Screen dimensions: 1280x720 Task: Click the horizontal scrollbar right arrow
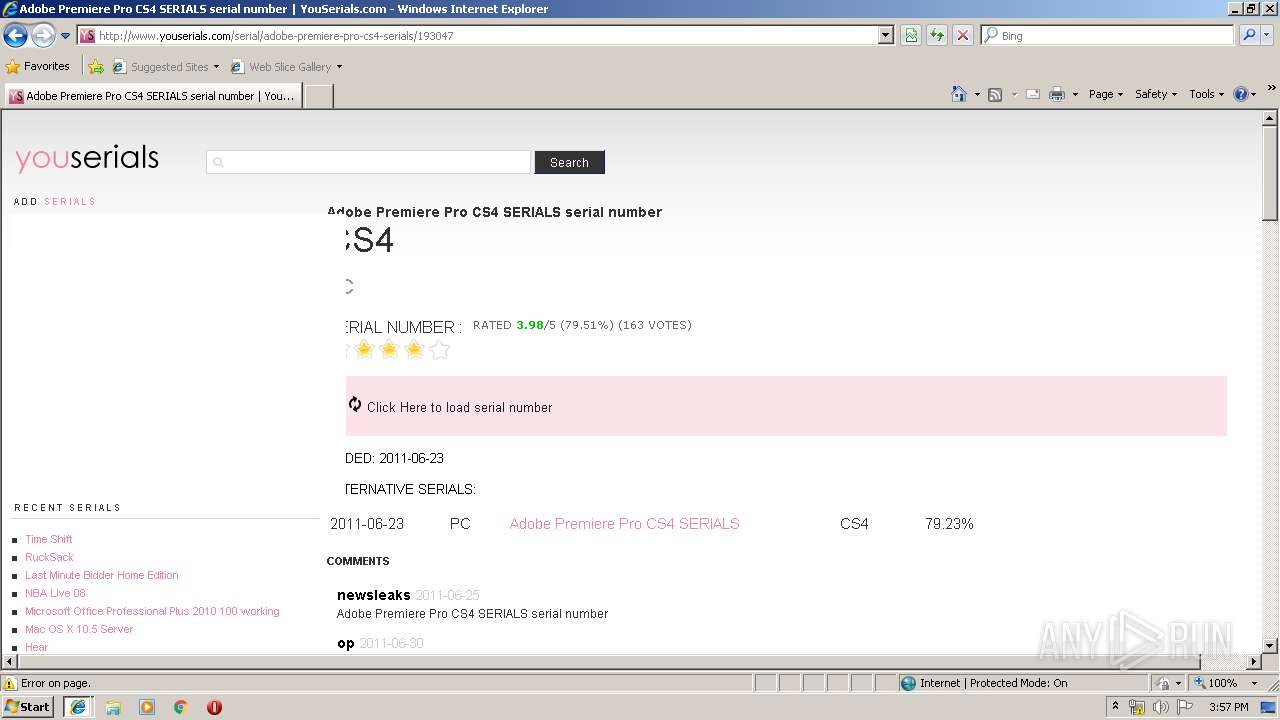pyautogui.click(x=1254, y=662)
